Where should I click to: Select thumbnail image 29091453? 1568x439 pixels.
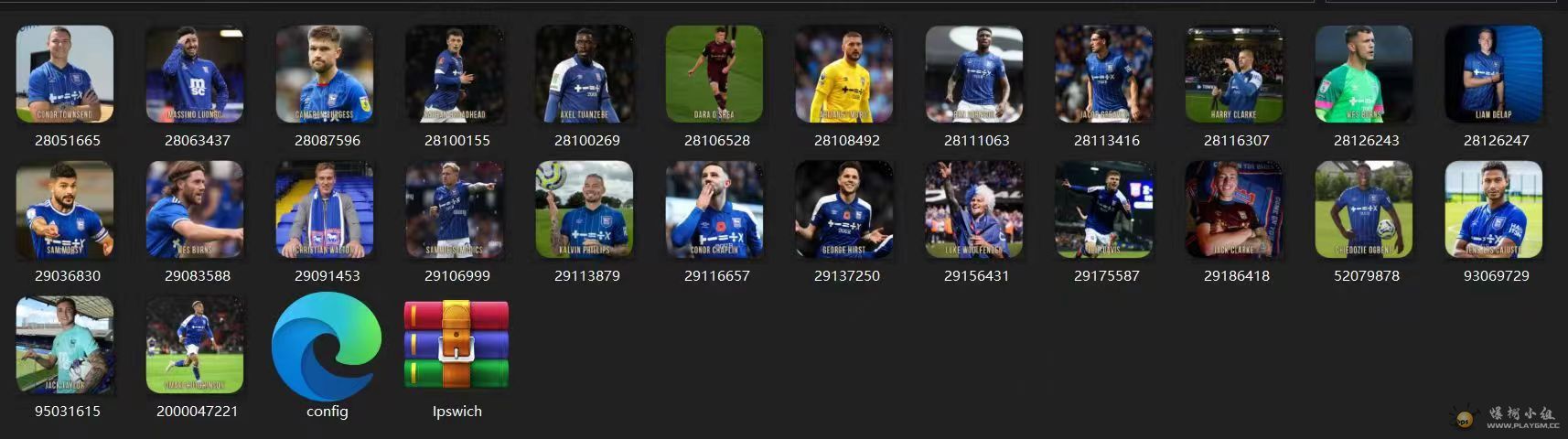pyautogui.click(x=325, y=209)
